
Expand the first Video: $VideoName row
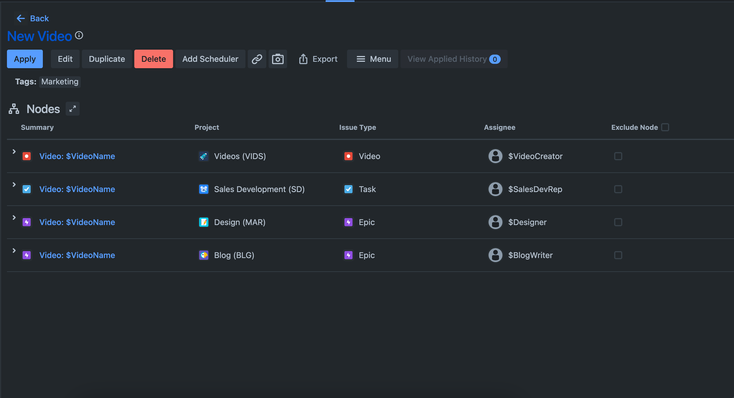tap(14, 152)
